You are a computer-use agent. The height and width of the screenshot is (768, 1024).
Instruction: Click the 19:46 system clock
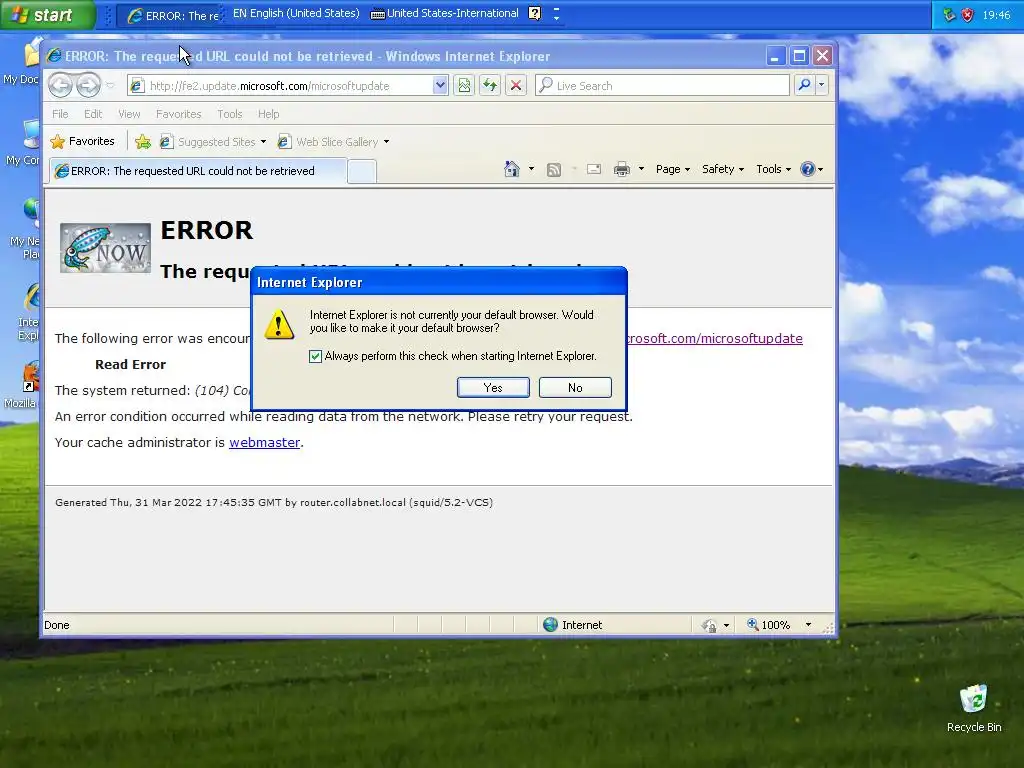(x=996, y=15)
